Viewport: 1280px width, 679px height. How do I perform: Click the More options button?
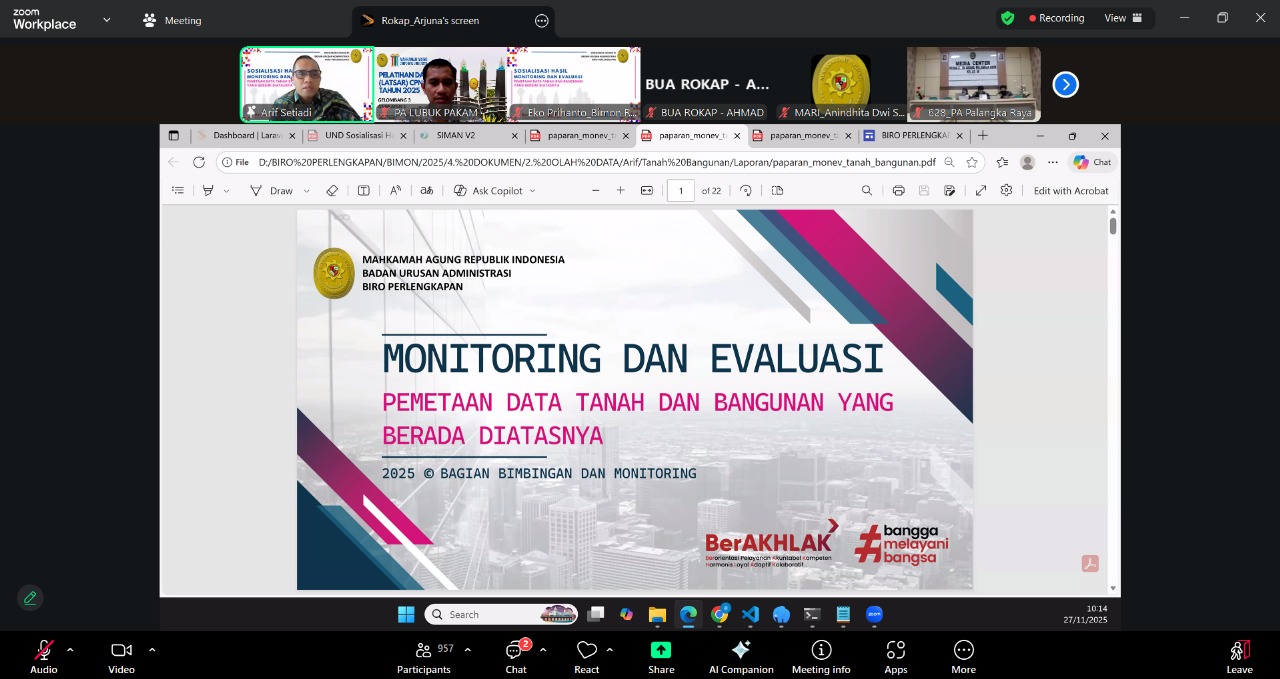(964, 656)
